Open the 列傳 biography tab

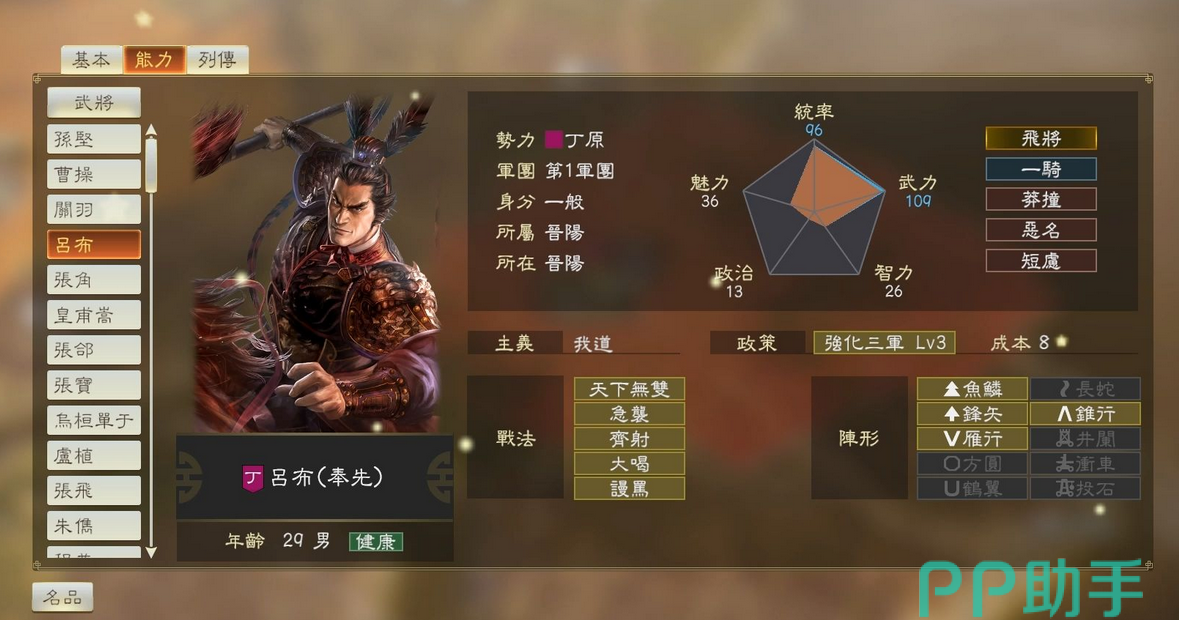point(217,59)
